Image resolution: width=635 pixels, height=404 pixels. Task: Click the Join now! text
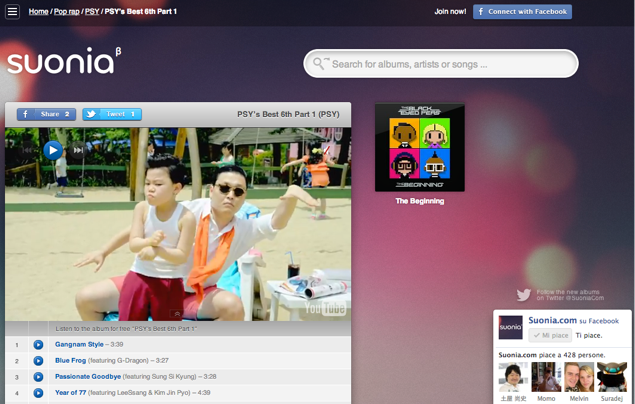click(x=450, y=12)
